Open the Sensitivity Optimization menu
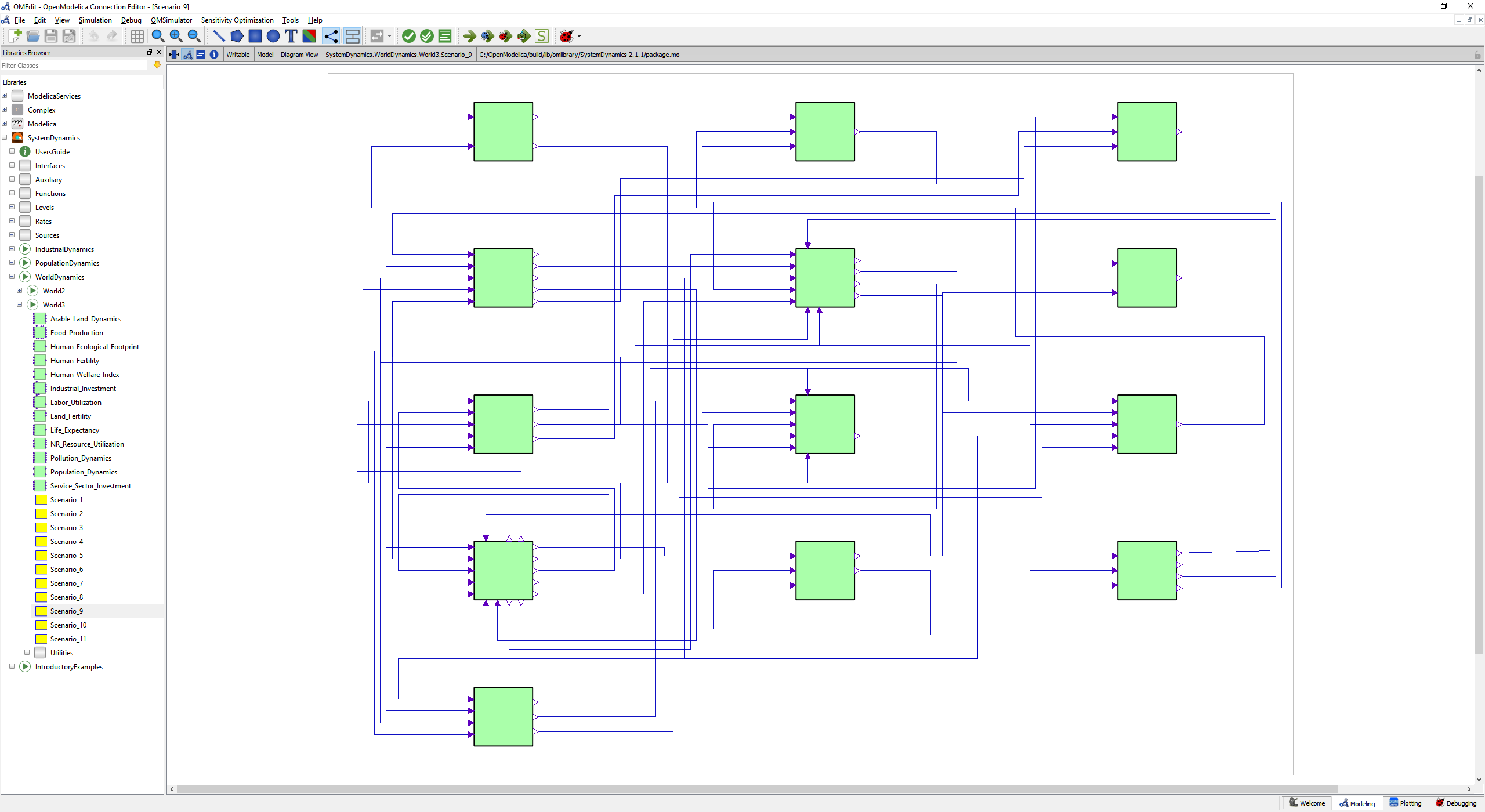Viewport: 1485px width, 812px height. click(x=237, y=20)
